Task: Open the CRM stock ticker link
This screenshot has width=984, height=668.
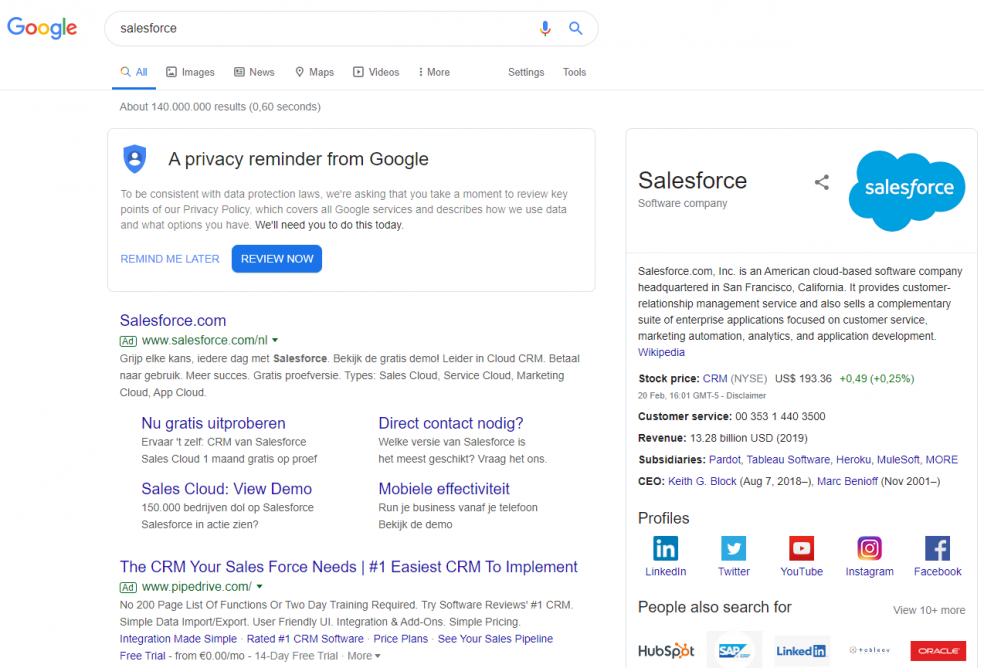Action: [x=715, y=379]
